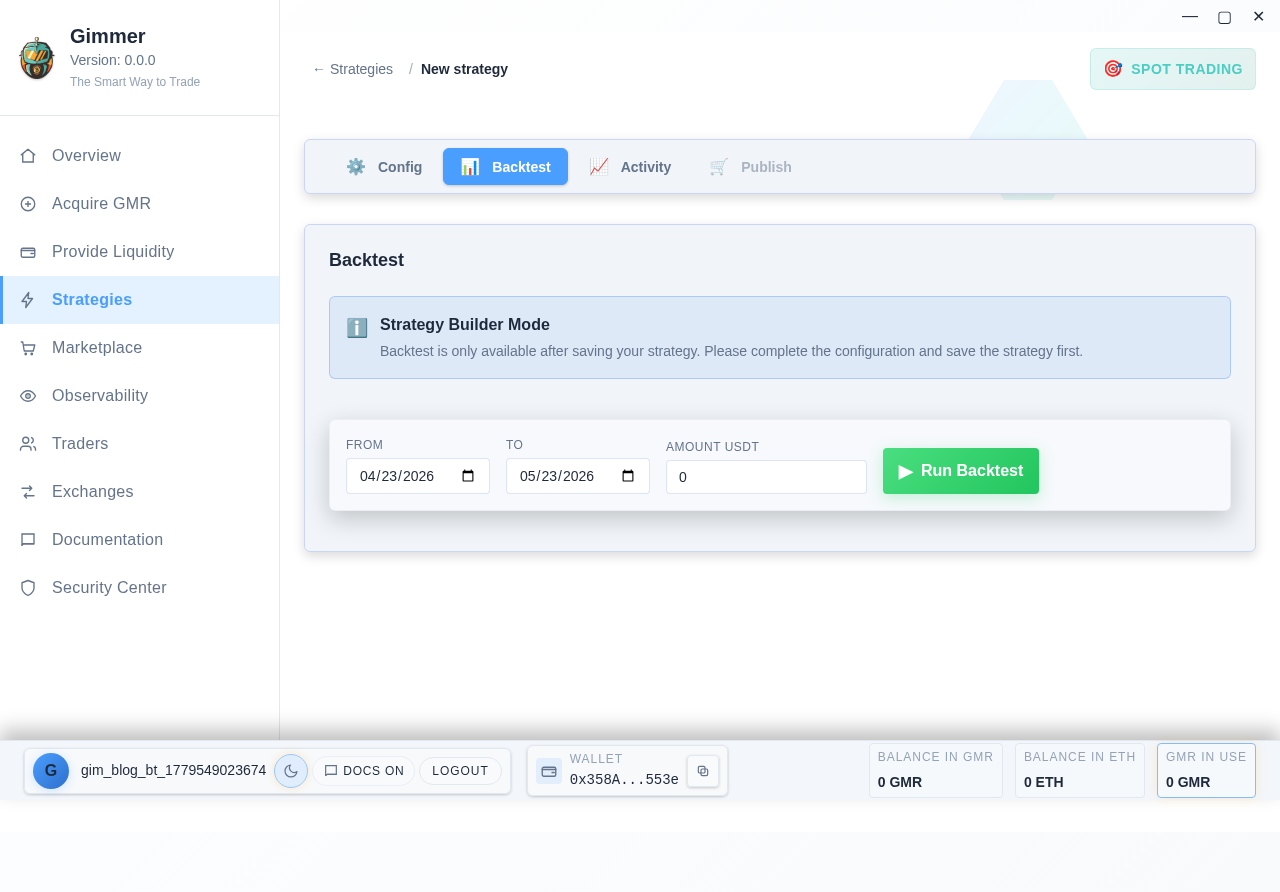Click the Marketplace cart icon
This screenshot has height=892, width=1280.
tap(28, 348)
